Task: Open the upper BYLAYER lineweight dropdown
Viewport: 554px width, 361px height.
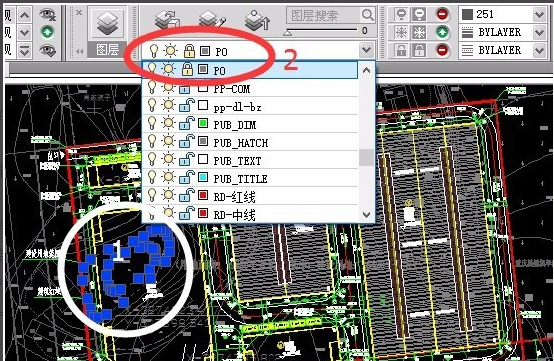Action: (539, 32)
